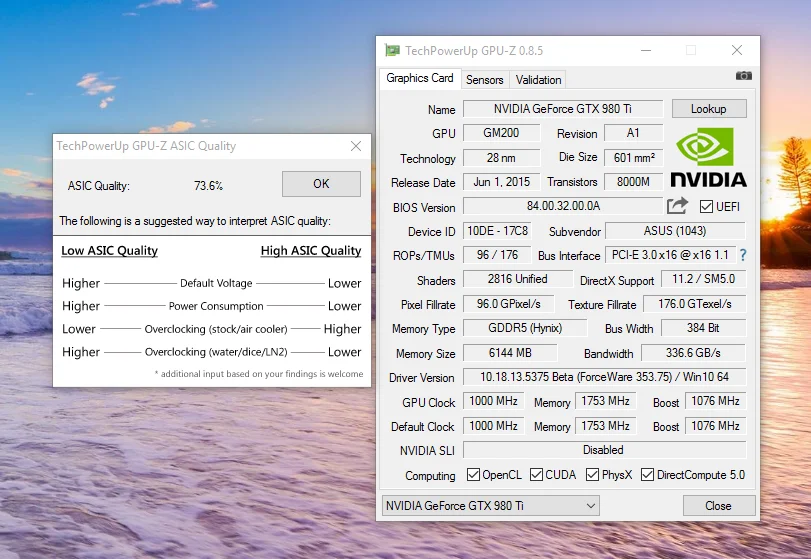This screenshot has height=559, width=811.
Task: Click the Subvendor field ASUS (1043)
Action: [675, 231]
